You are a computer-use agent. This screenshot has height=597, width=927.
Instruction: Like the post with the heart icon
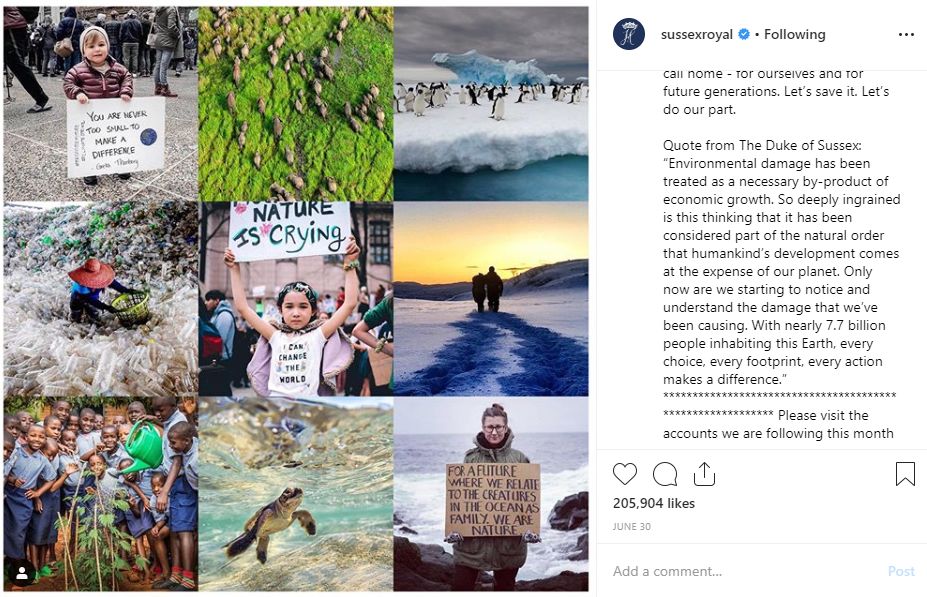[624, 474]
